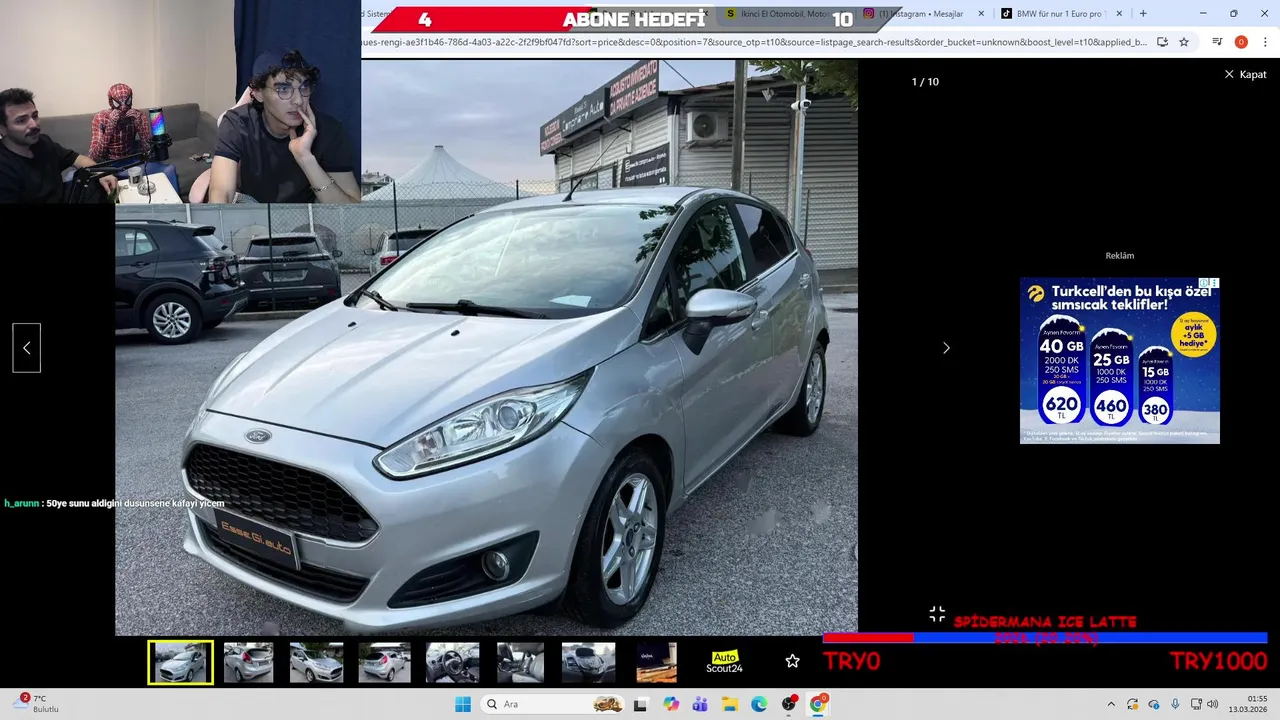This screenshot has height=720, width=1280.
Task: Switch to Chrome on the taskbar
Action: tap(818, 704)
